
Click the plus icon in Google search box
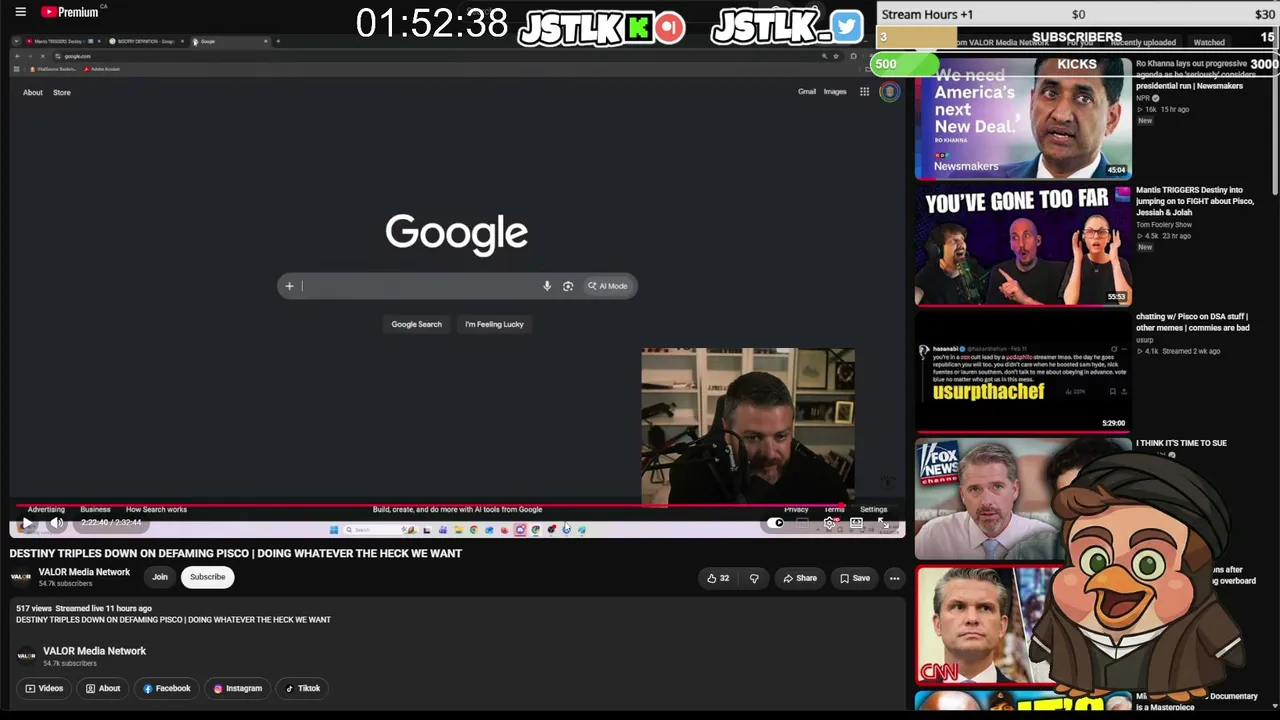[289, 286]
